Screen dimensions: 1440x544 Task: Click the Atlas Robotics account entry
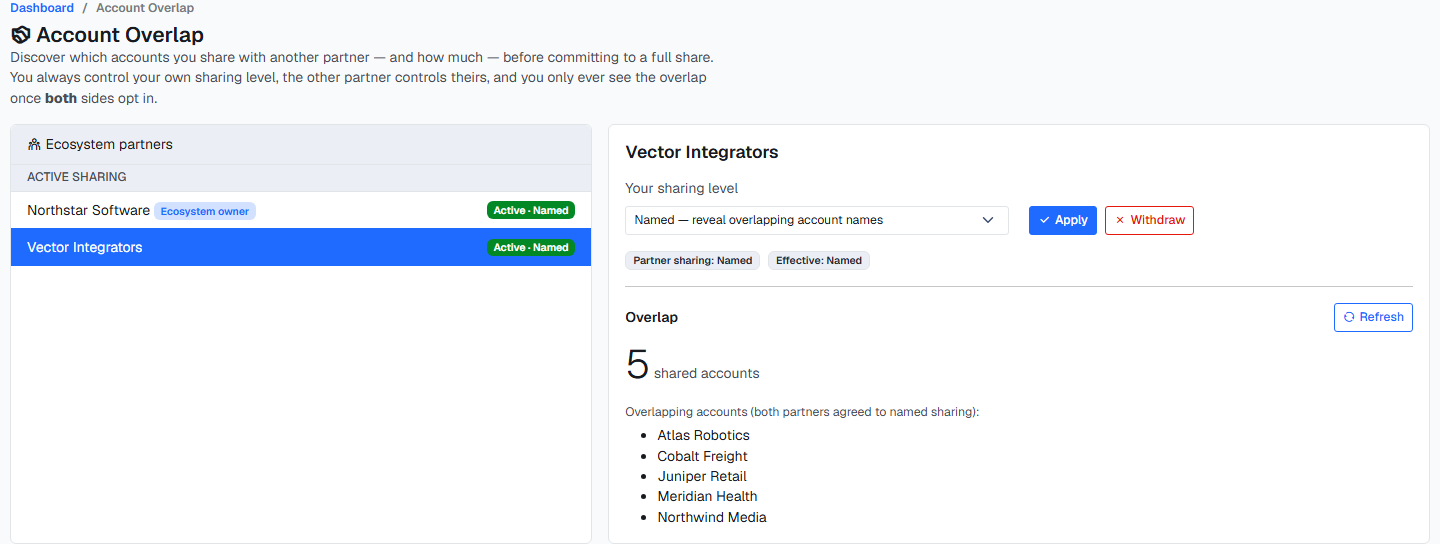pos(703,435)
